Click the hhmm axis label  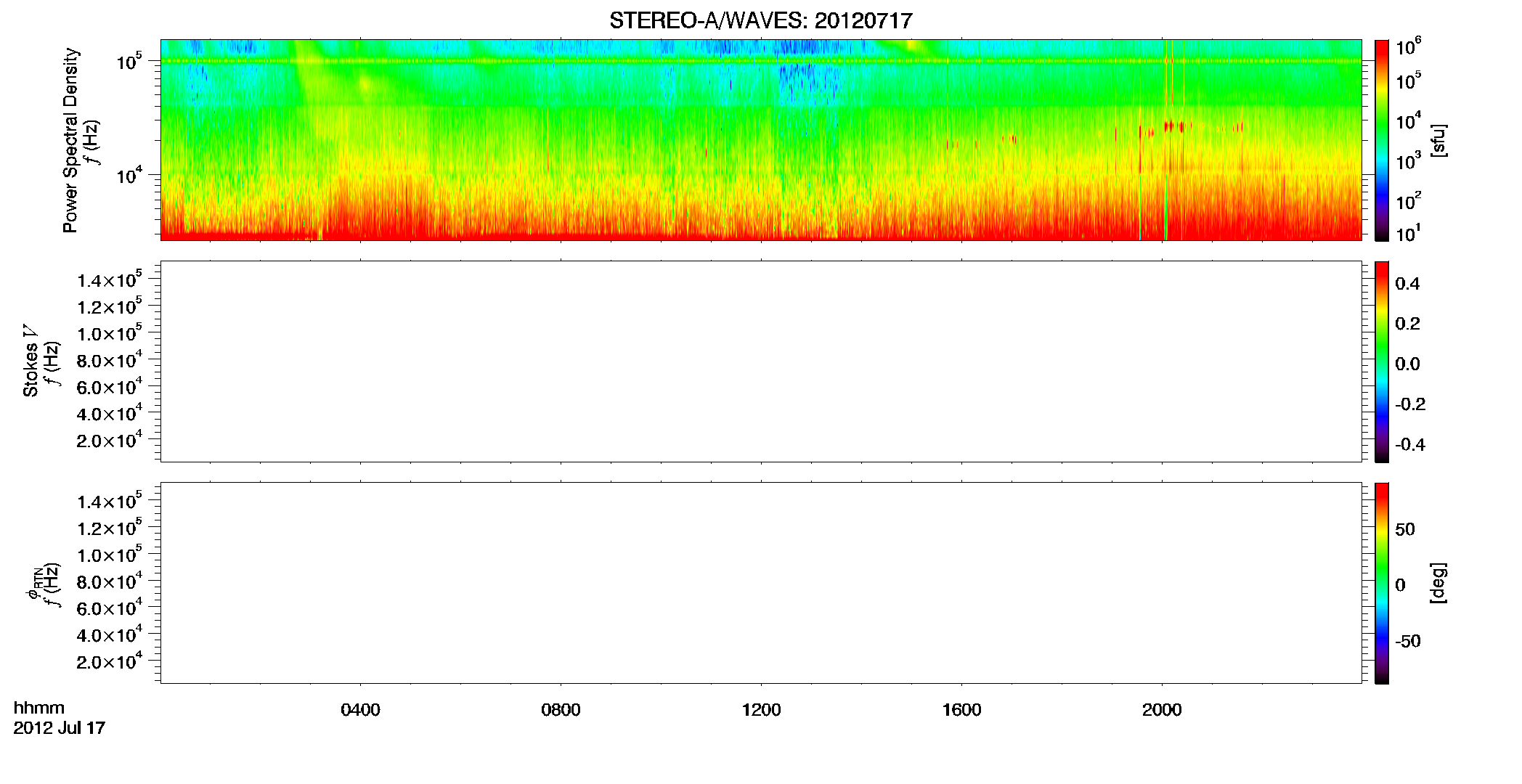pyautogui.click(x=39, y=709)
